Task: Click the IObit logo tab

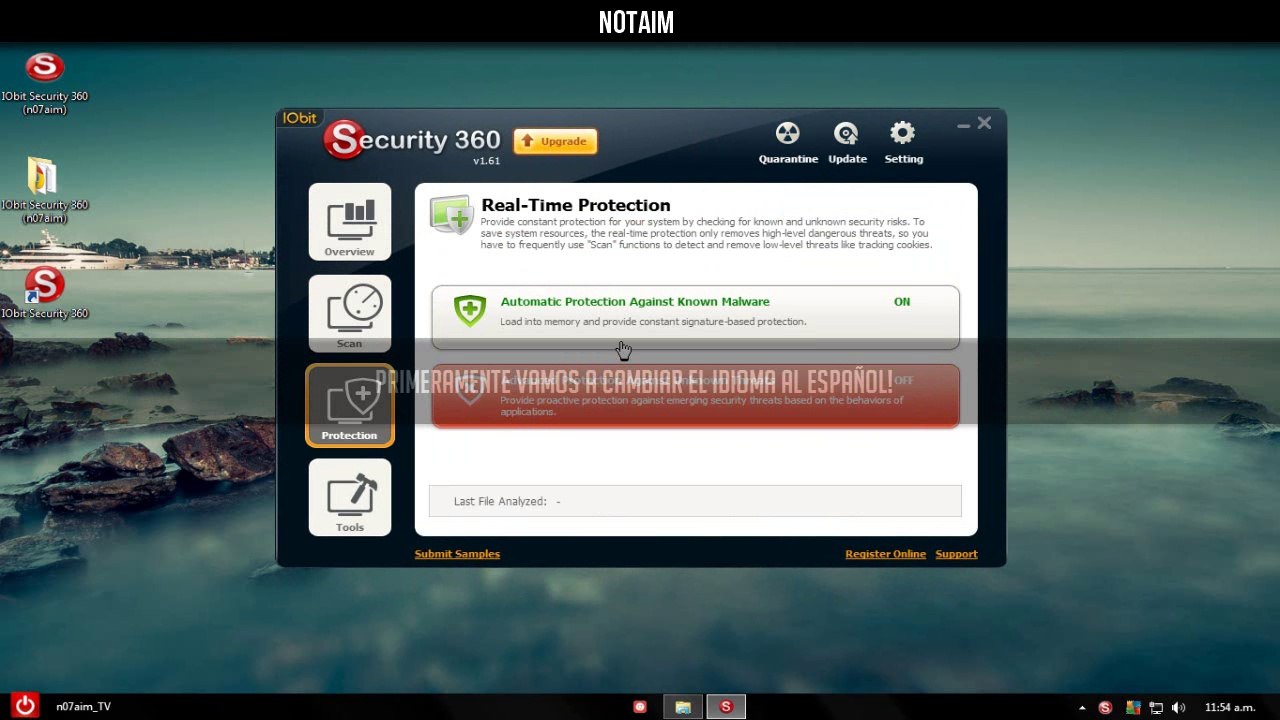Action: click(299, 118)
